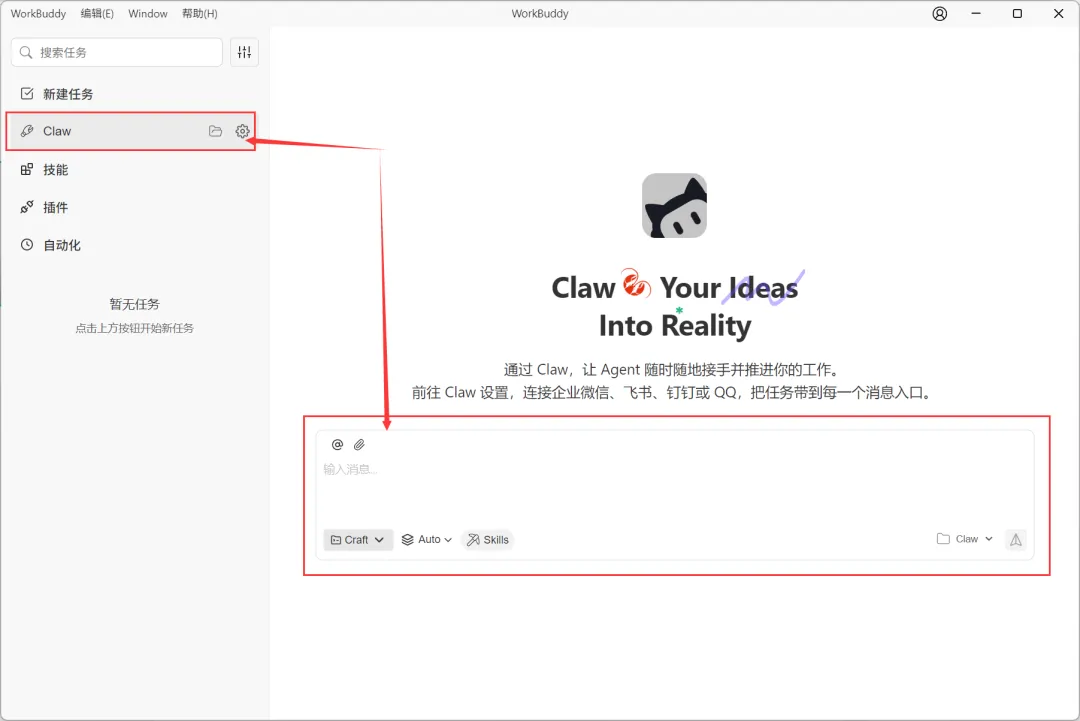
Task: Maximize the WorkBuddy window
Action: point(1017,14)
